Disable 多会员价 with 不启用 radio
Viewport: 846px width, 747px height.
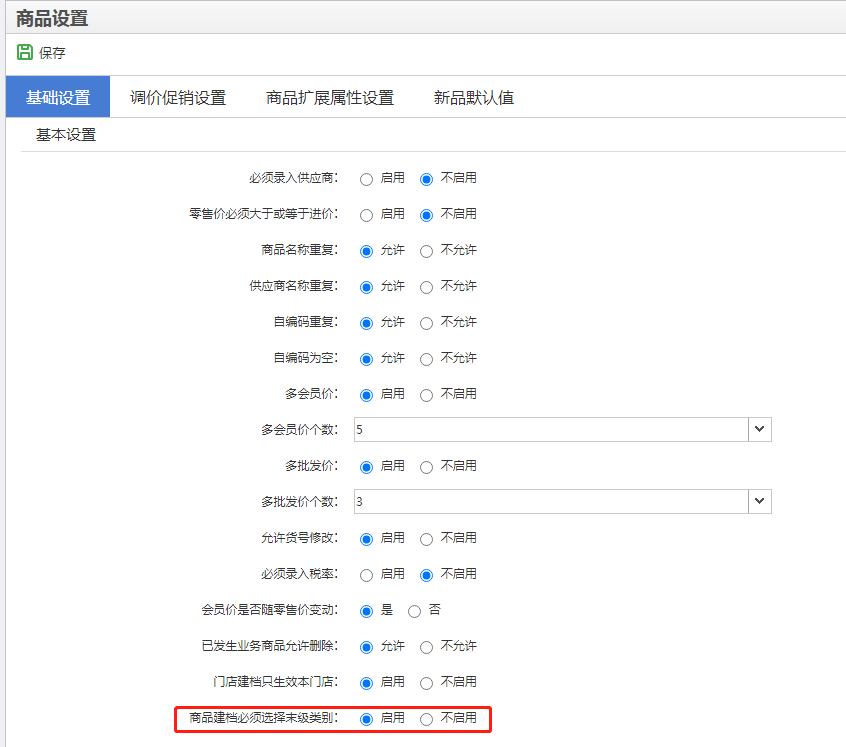tap(427, 395)
